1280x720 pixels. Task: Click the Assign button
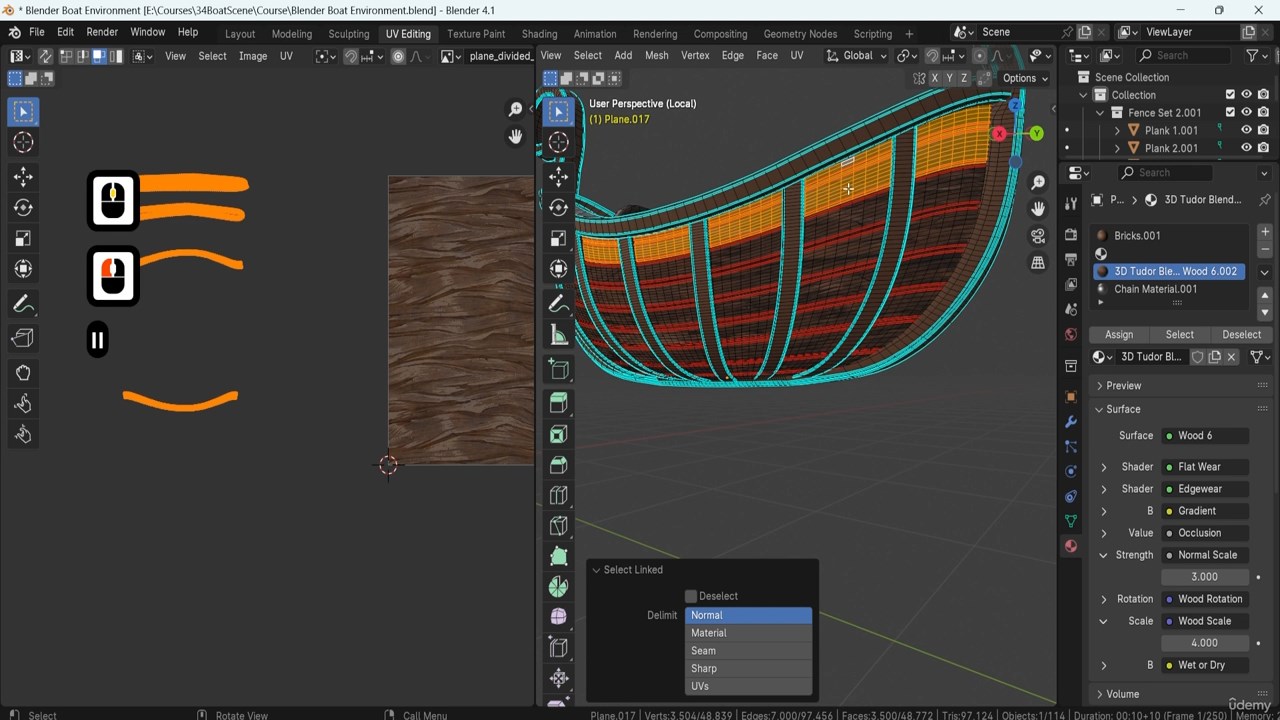click(x=1119, y=335)
